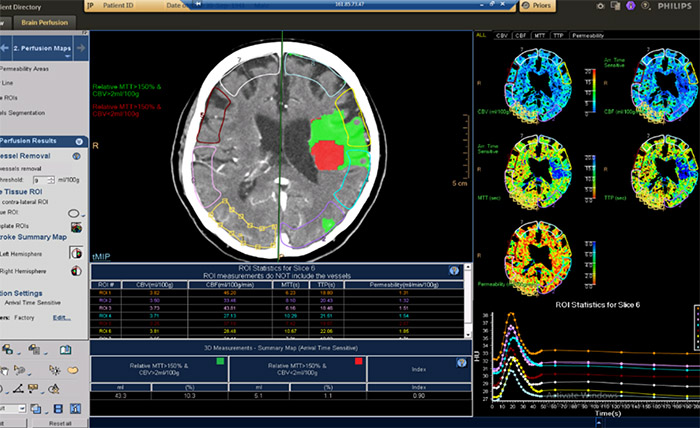Viewport: 700px width, 428px height.
Task: Open the annotation tool dropdown arrow
Action: point(42,393)
